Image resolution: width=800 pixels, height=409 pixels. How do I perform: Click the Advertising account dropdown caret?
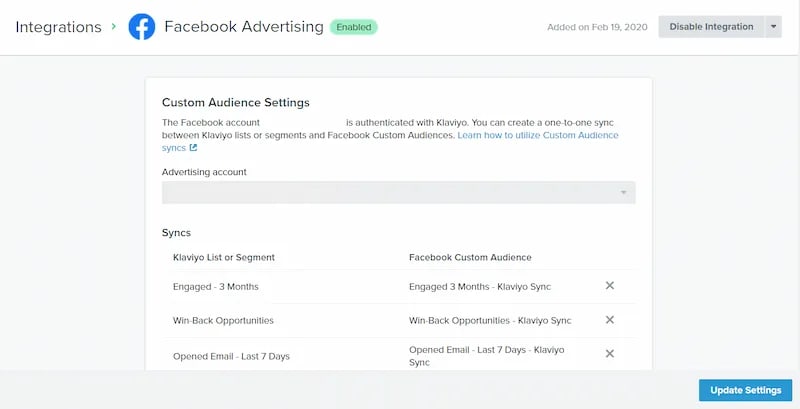point(623,193)
